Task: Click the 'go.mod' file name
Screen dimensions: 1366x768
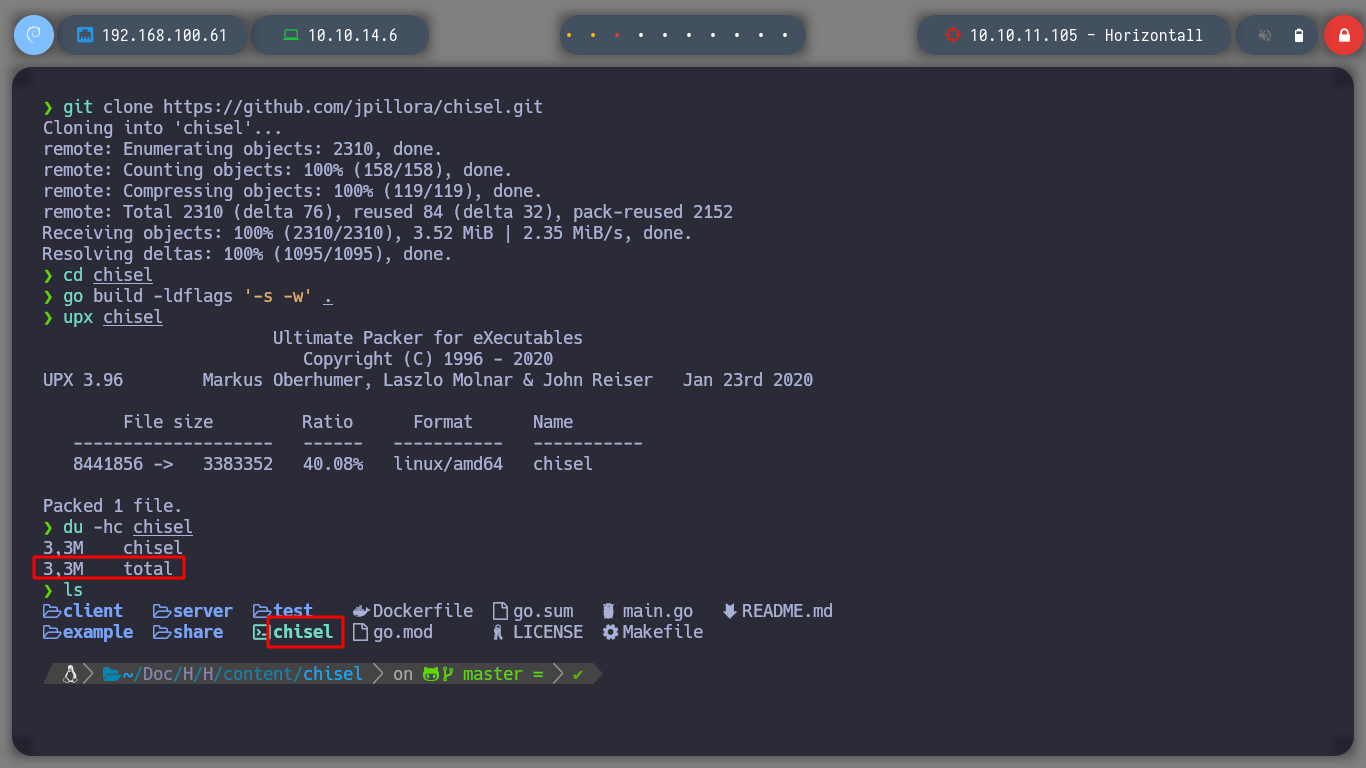Action: pyautogui.click(x=403, y=632)
